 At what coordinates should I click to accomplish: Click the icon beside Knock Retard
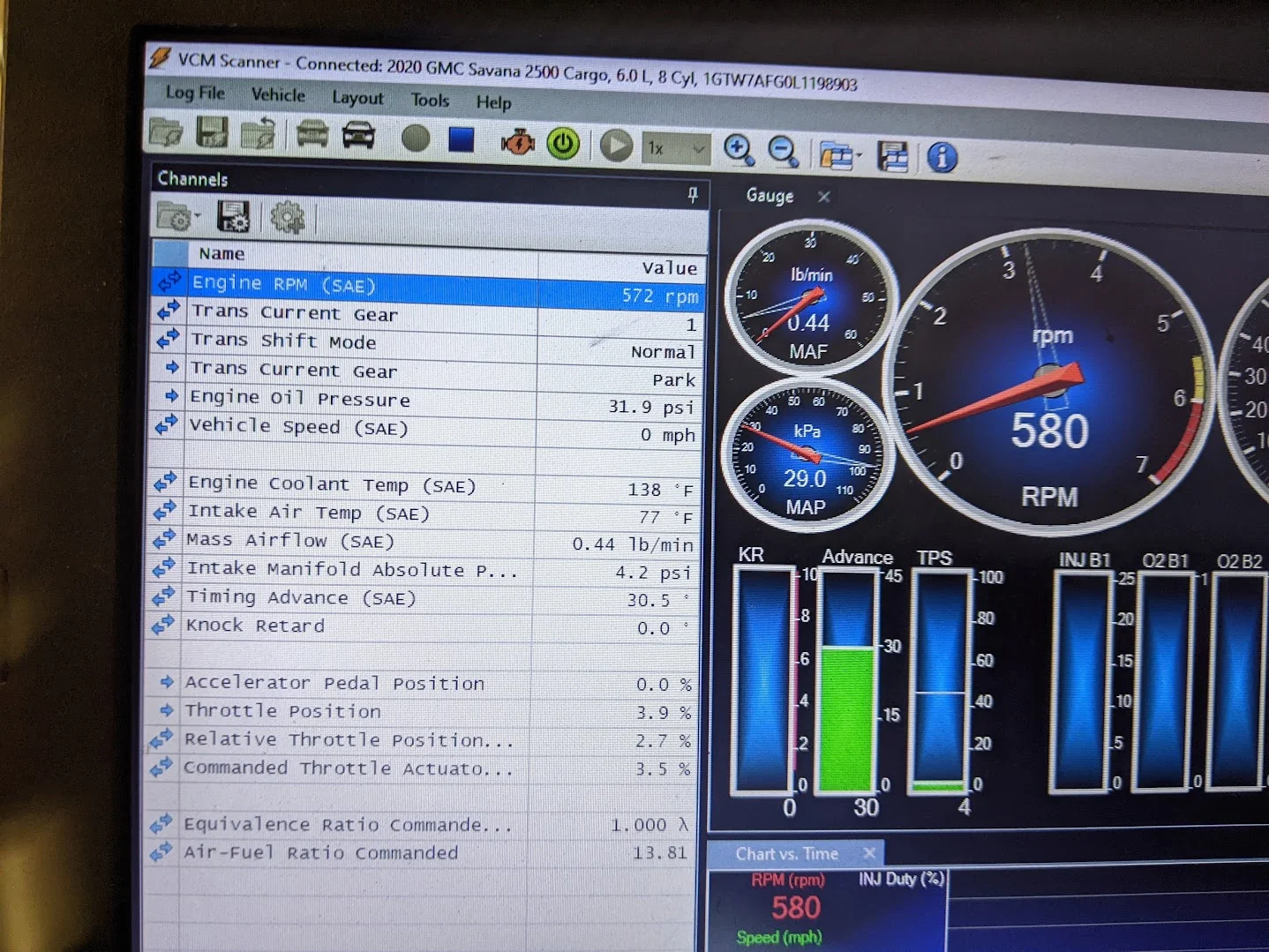coord(163,626)
